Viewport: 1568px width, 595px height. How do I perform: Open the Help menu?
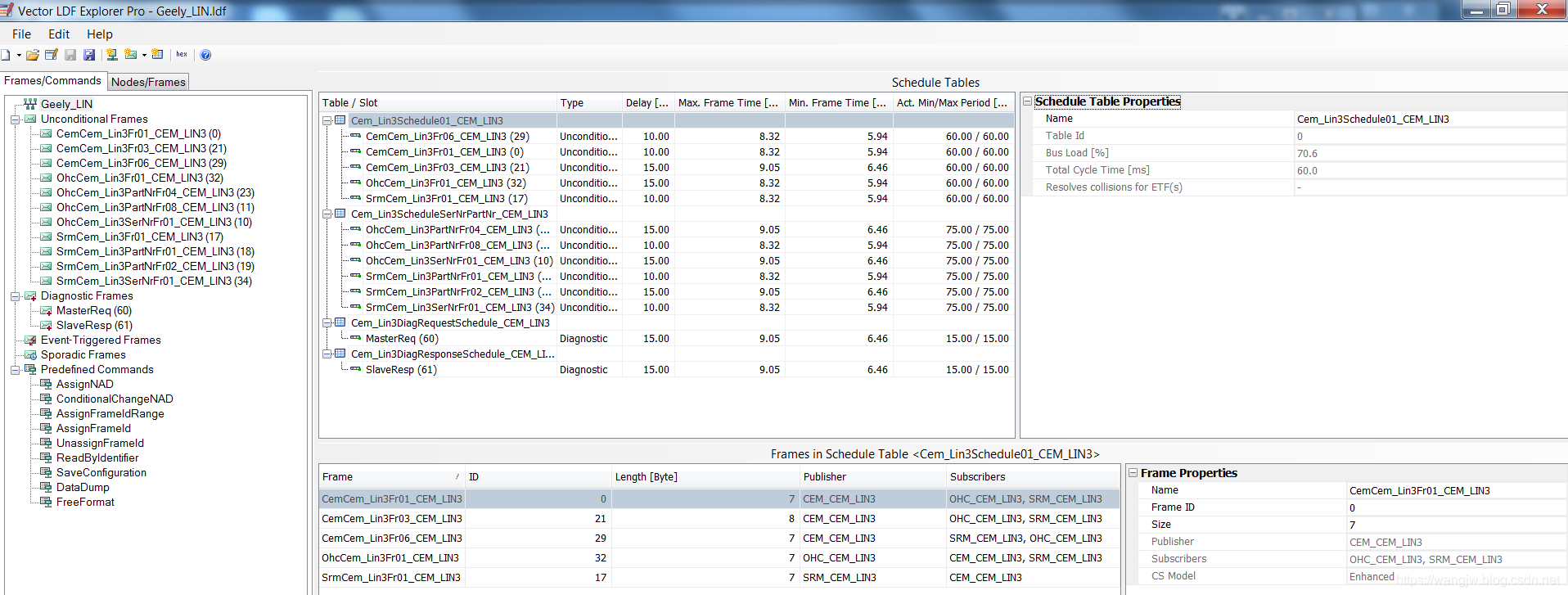(x=100, y=34)
